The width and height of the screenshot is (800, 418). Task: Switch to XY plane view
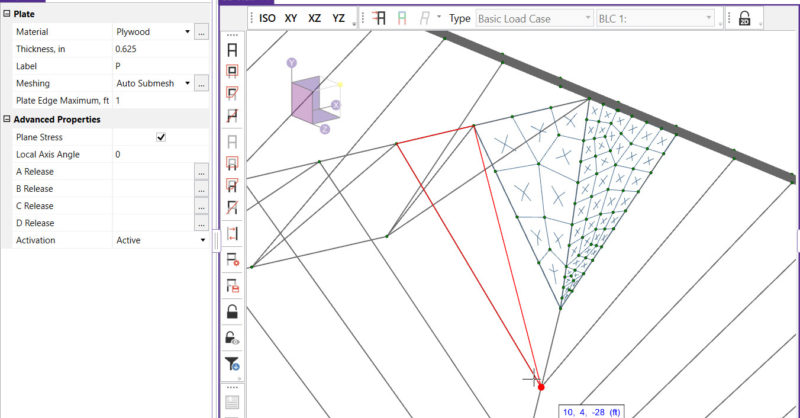coord(291,18)
